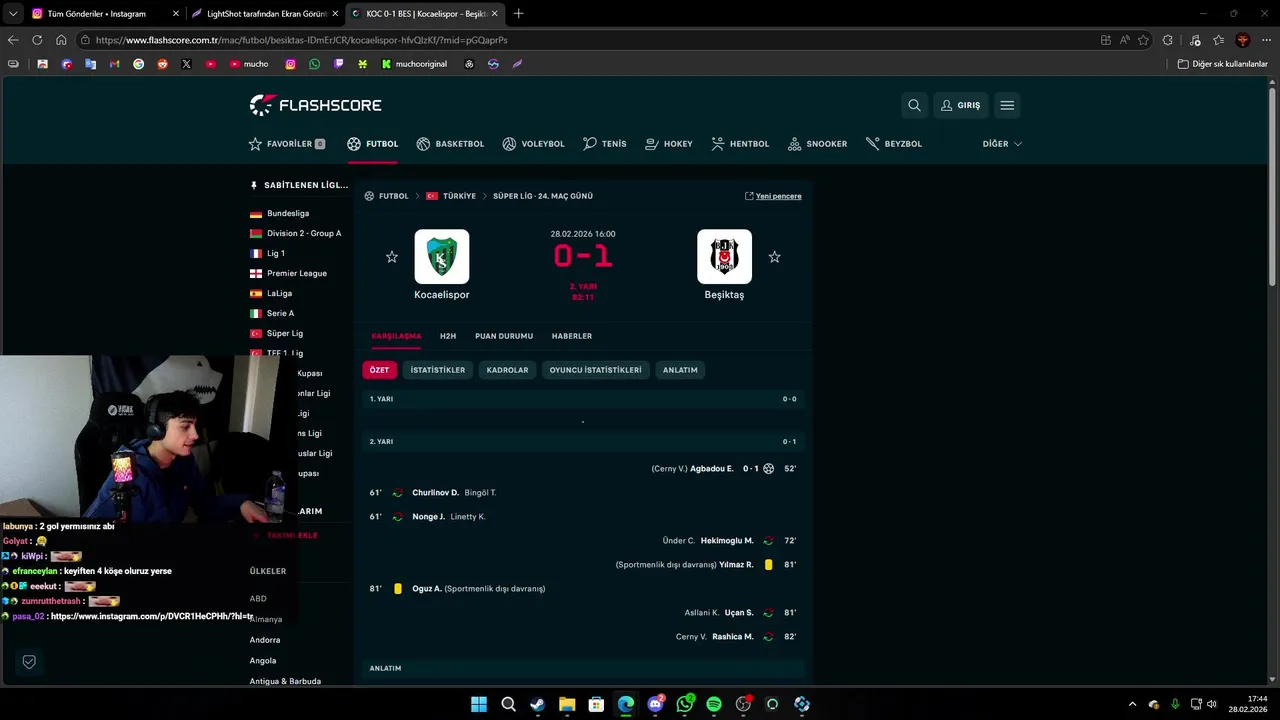Click the substitution icon for Hekimoglu M.

(x=768, y=541)
